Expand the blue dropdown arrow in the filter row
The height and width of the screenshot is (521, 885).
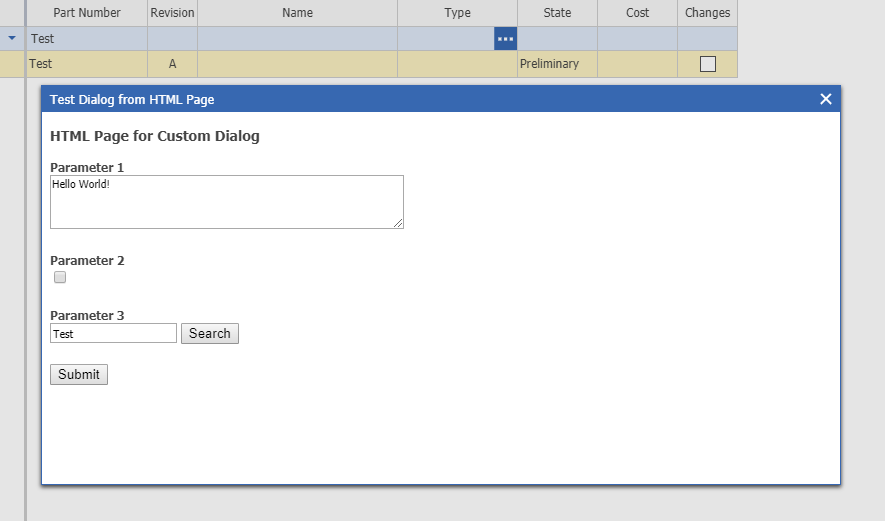12,38
